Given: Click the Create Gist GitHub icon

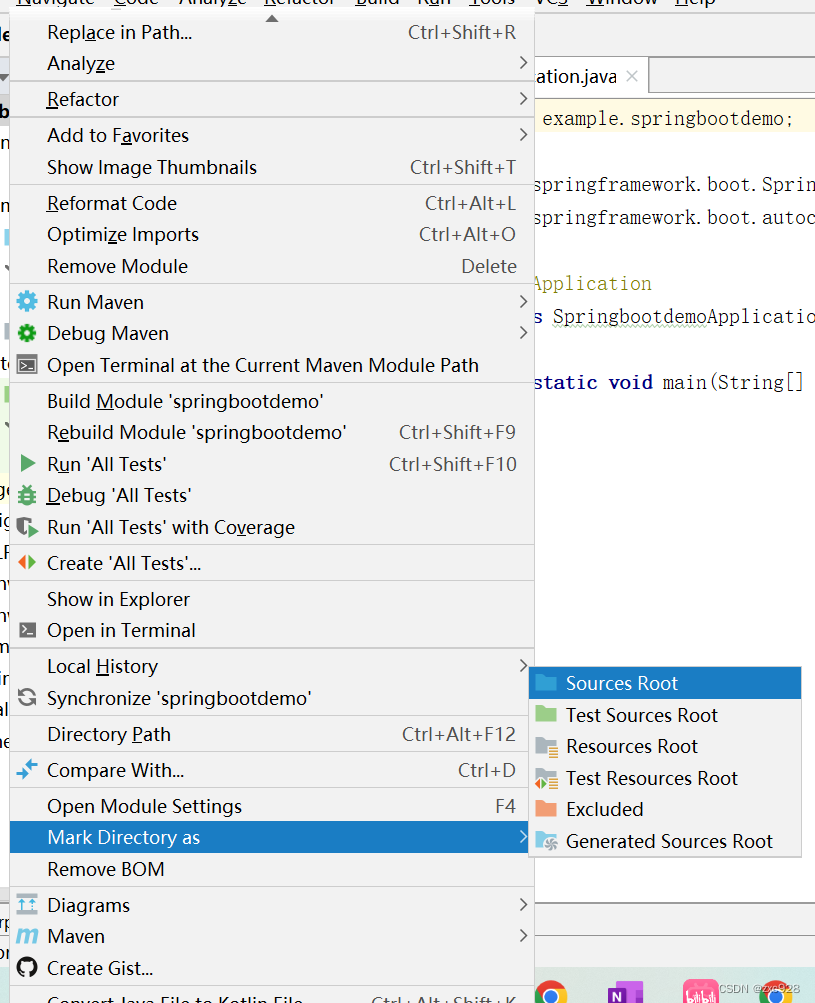Looking at the screenshot, I should click(x=27, y=968).
